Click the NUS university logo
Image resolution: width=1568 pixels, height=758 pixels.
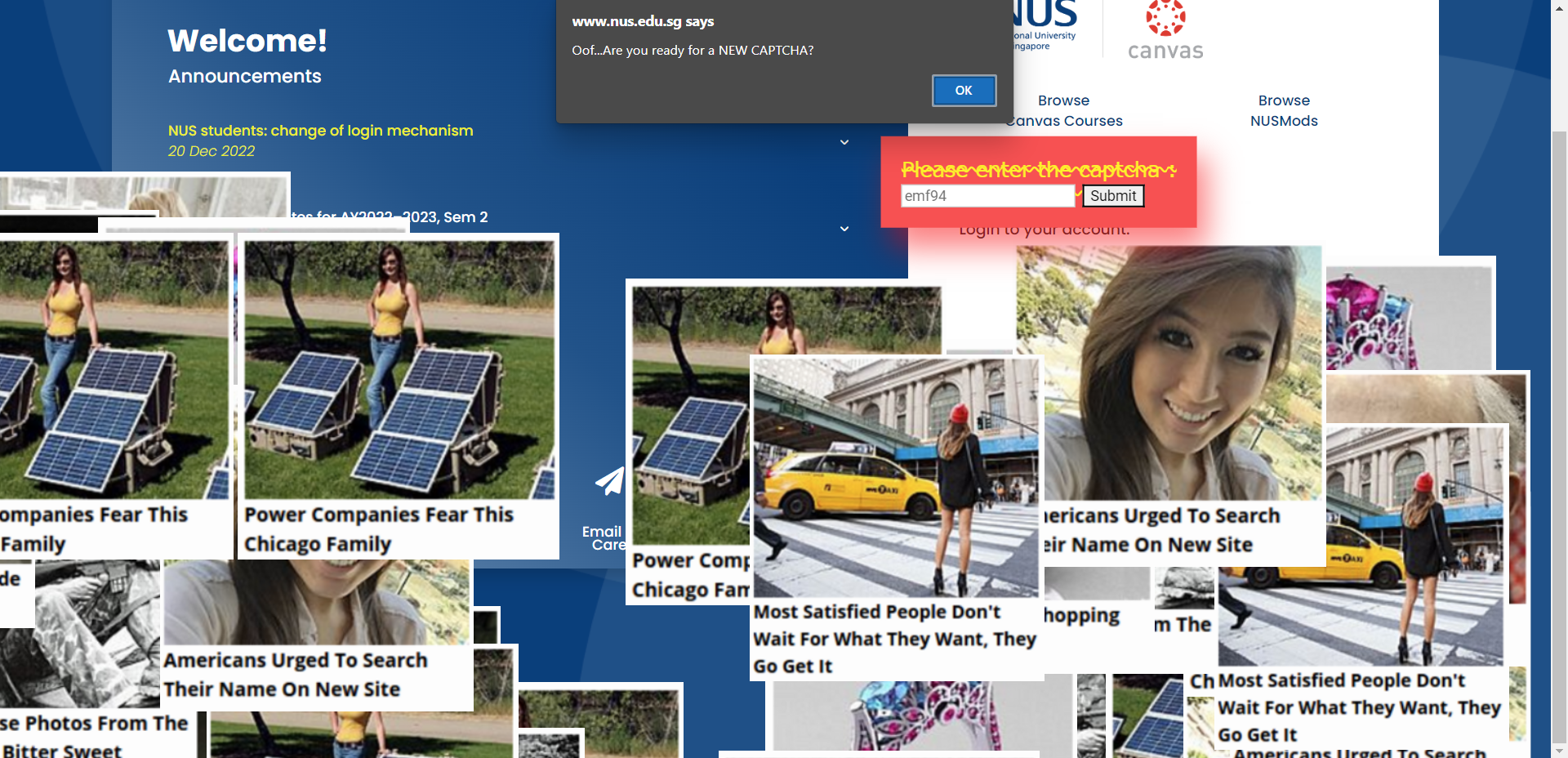click(x=1044, y=26)
